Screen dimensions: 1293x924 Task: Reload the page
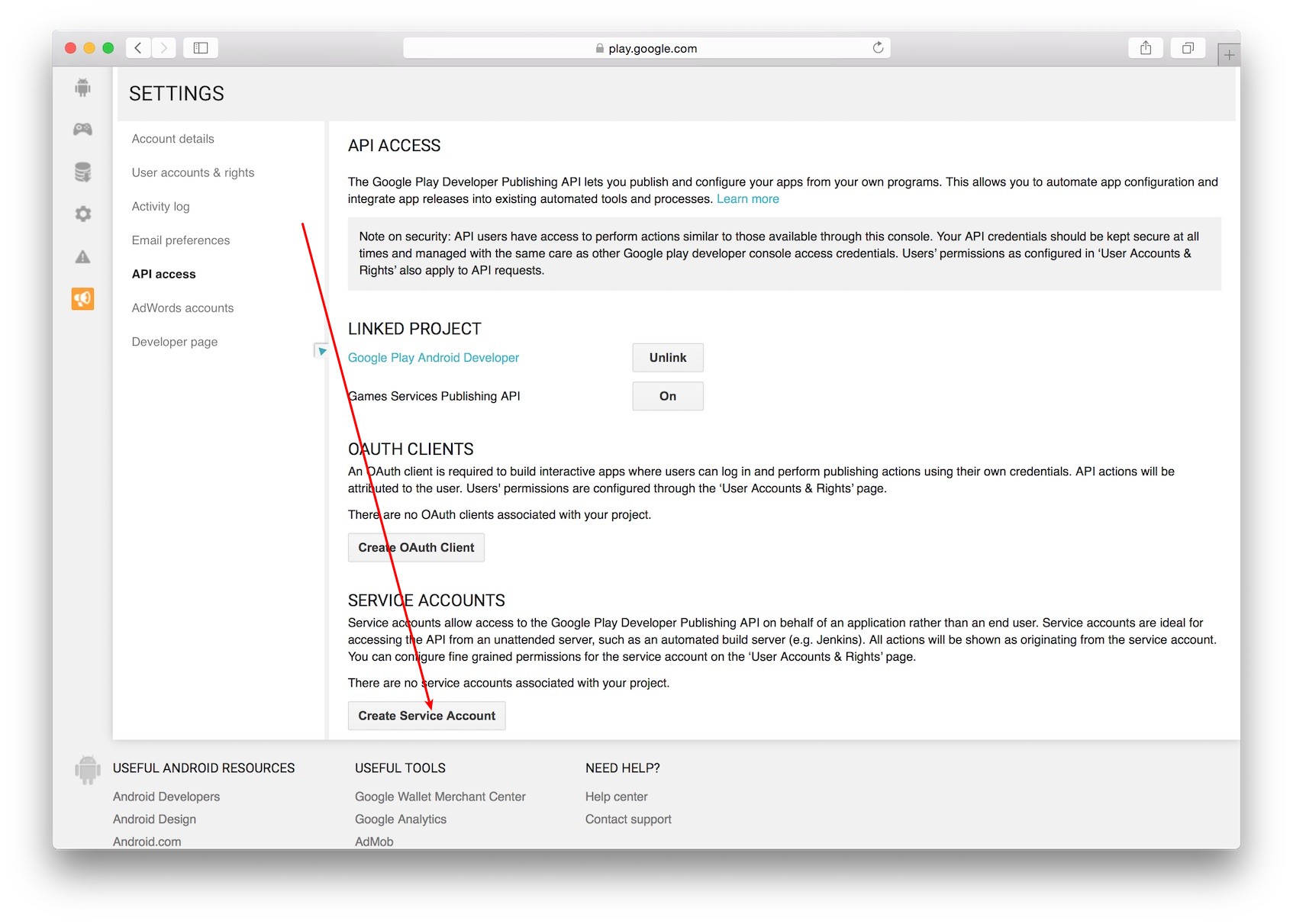(x=878, y=47)
